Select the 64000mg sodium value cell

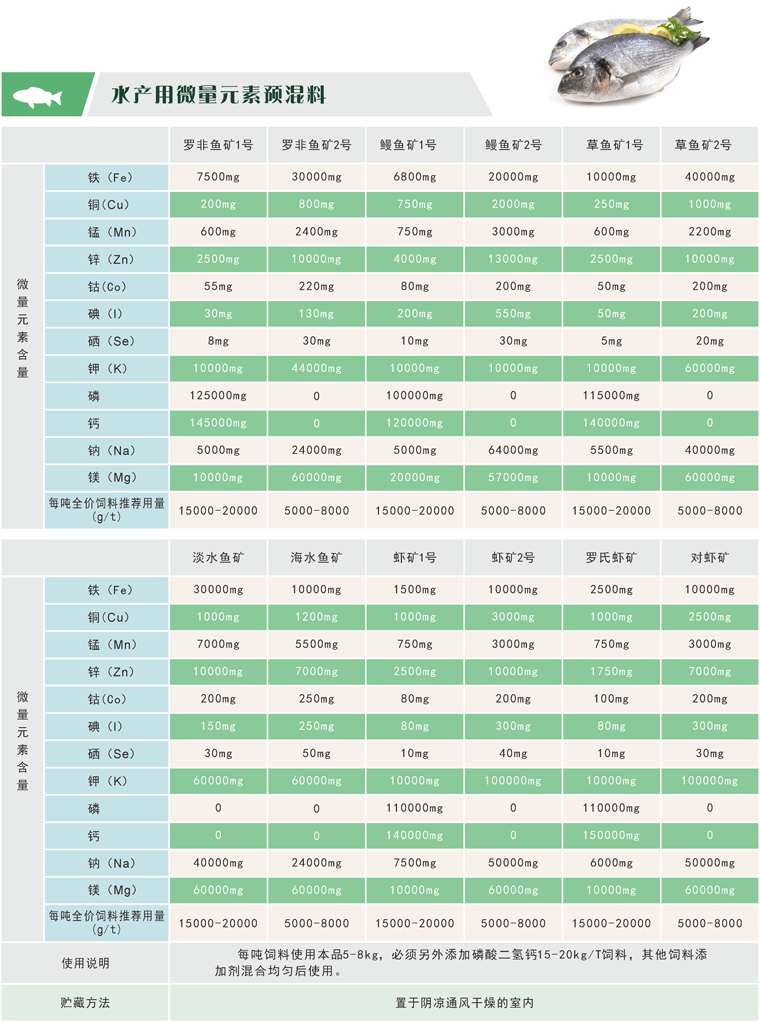point(513,450)
